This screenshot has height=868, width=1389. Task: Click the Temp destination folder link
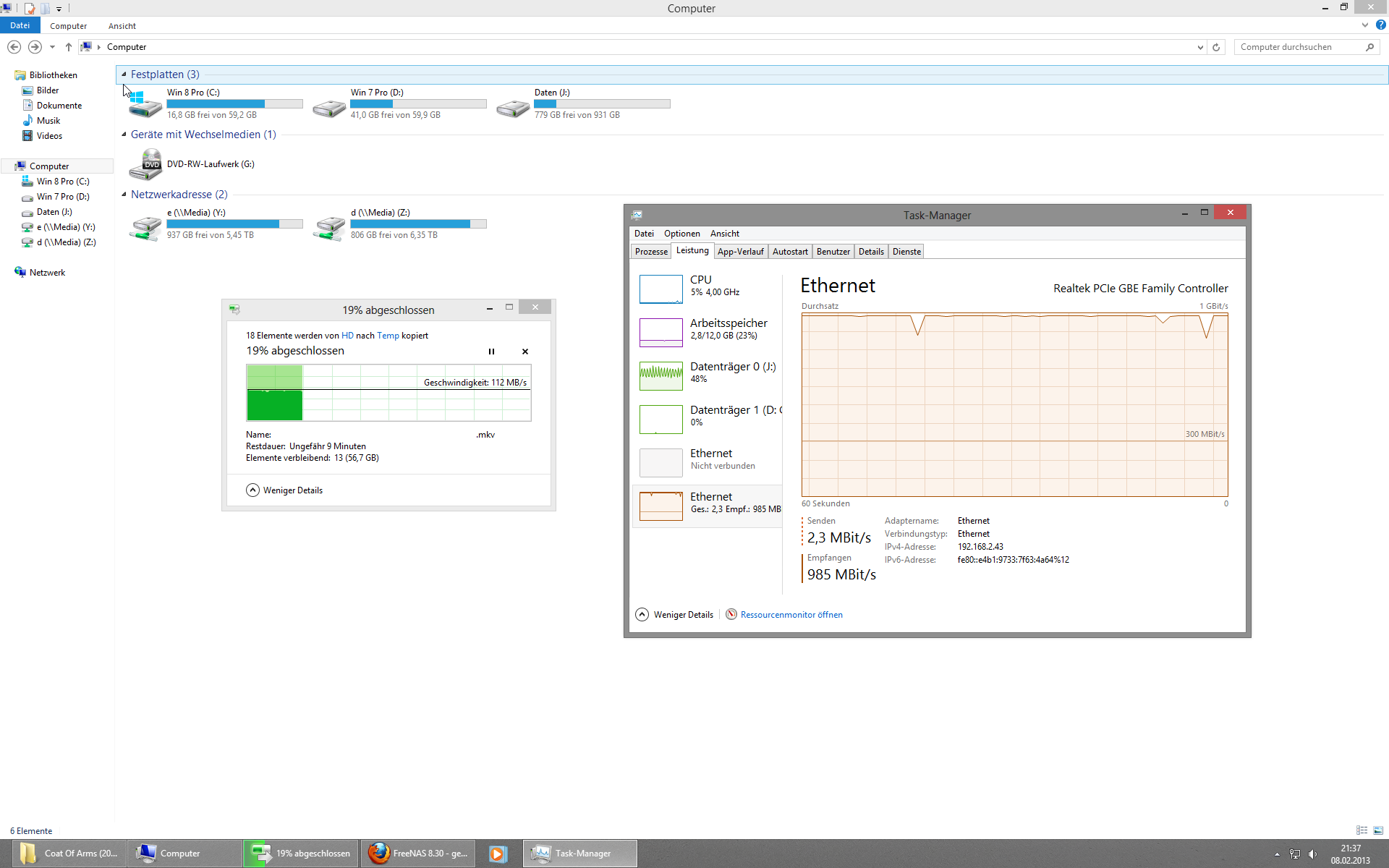click(x=388, y=336)
